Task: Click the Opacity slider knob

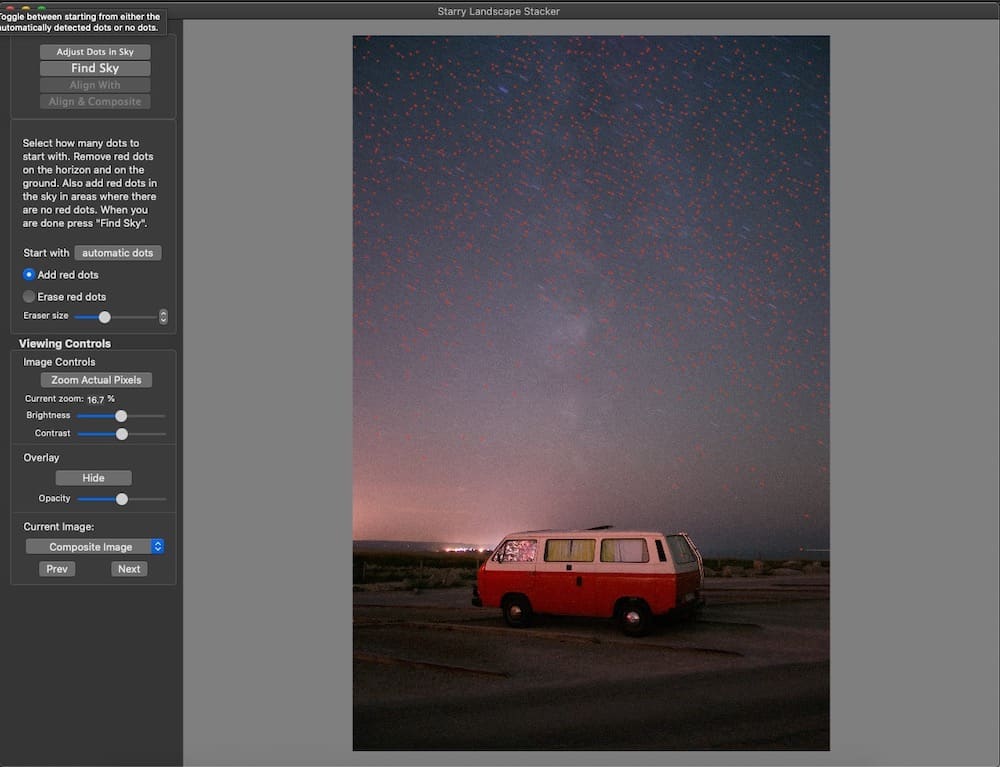Action: tap(122, 499)
